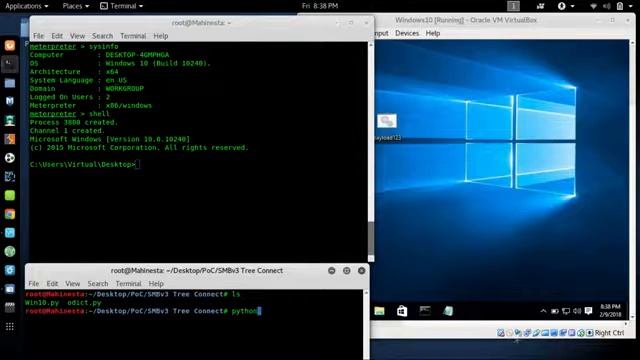This screenshot has height=360, width=640.
Task: Click the Windows VM clock showing 2/9/2018
Action: 610,311
